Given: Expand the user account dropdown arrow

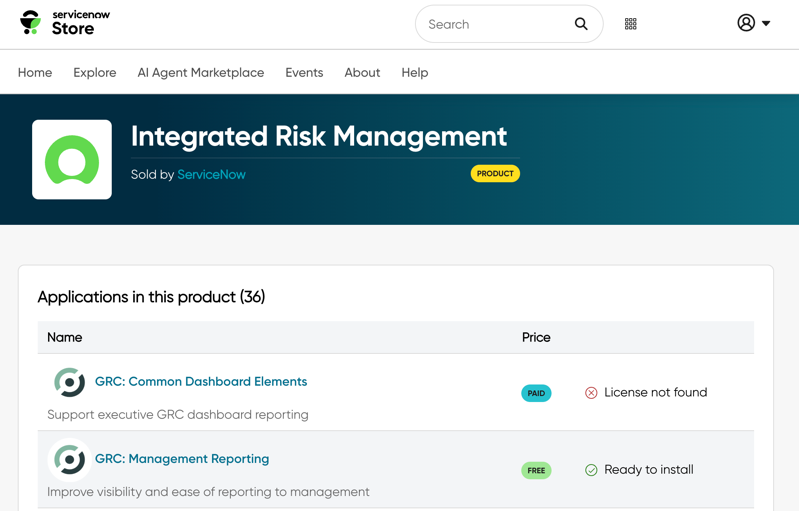Looking at the screenshot, I should (766, 23).
